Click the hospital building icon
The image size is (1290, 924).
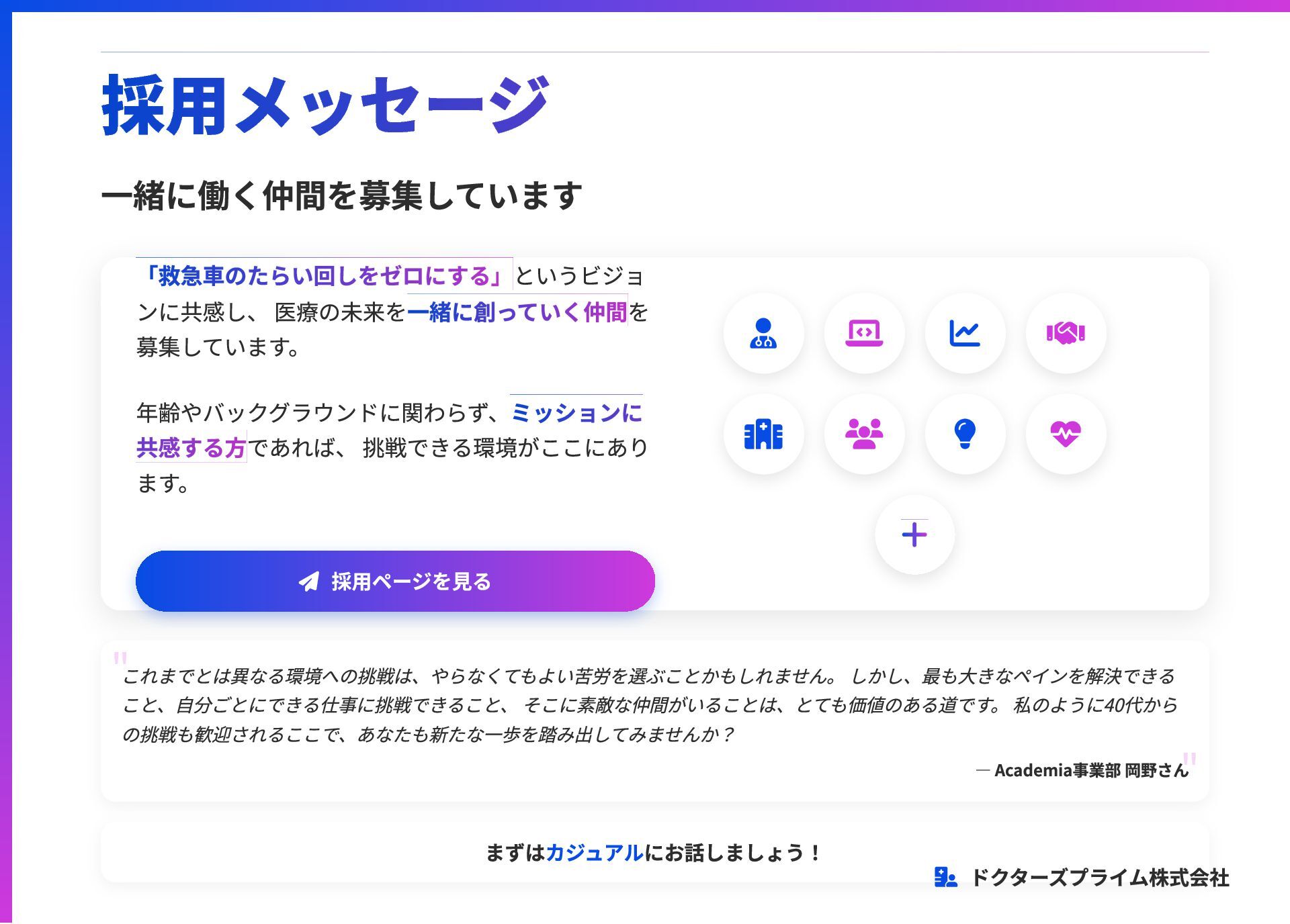[x=763, y=434]
